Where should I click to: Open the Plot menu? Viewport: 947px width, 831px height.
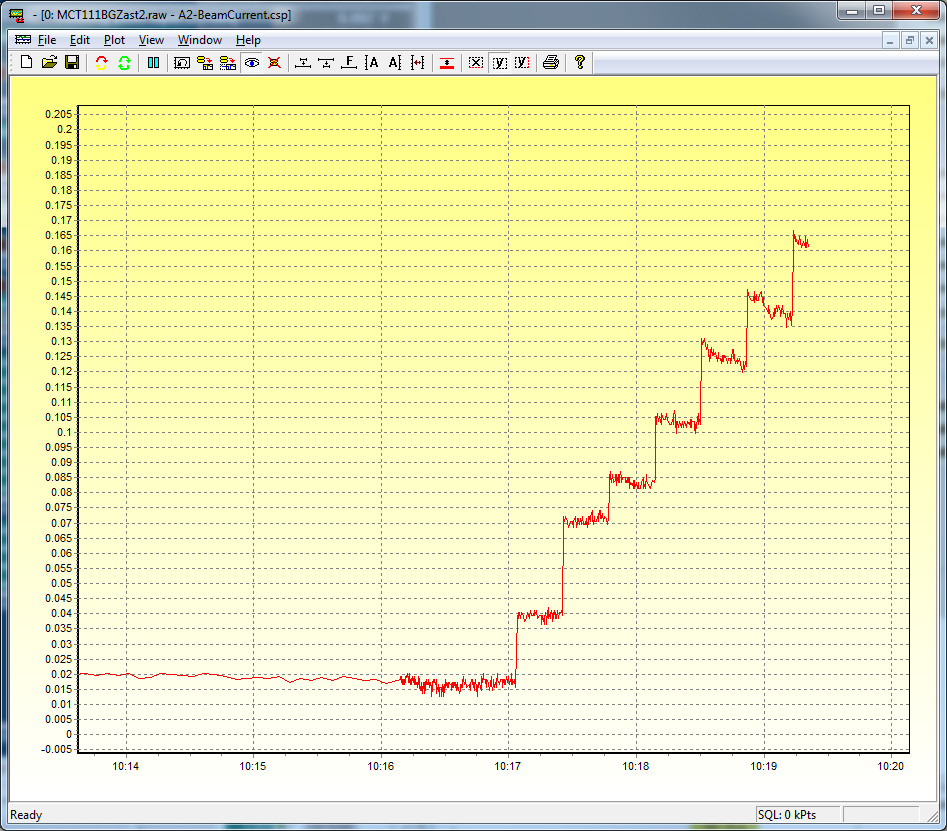point(114,40)
